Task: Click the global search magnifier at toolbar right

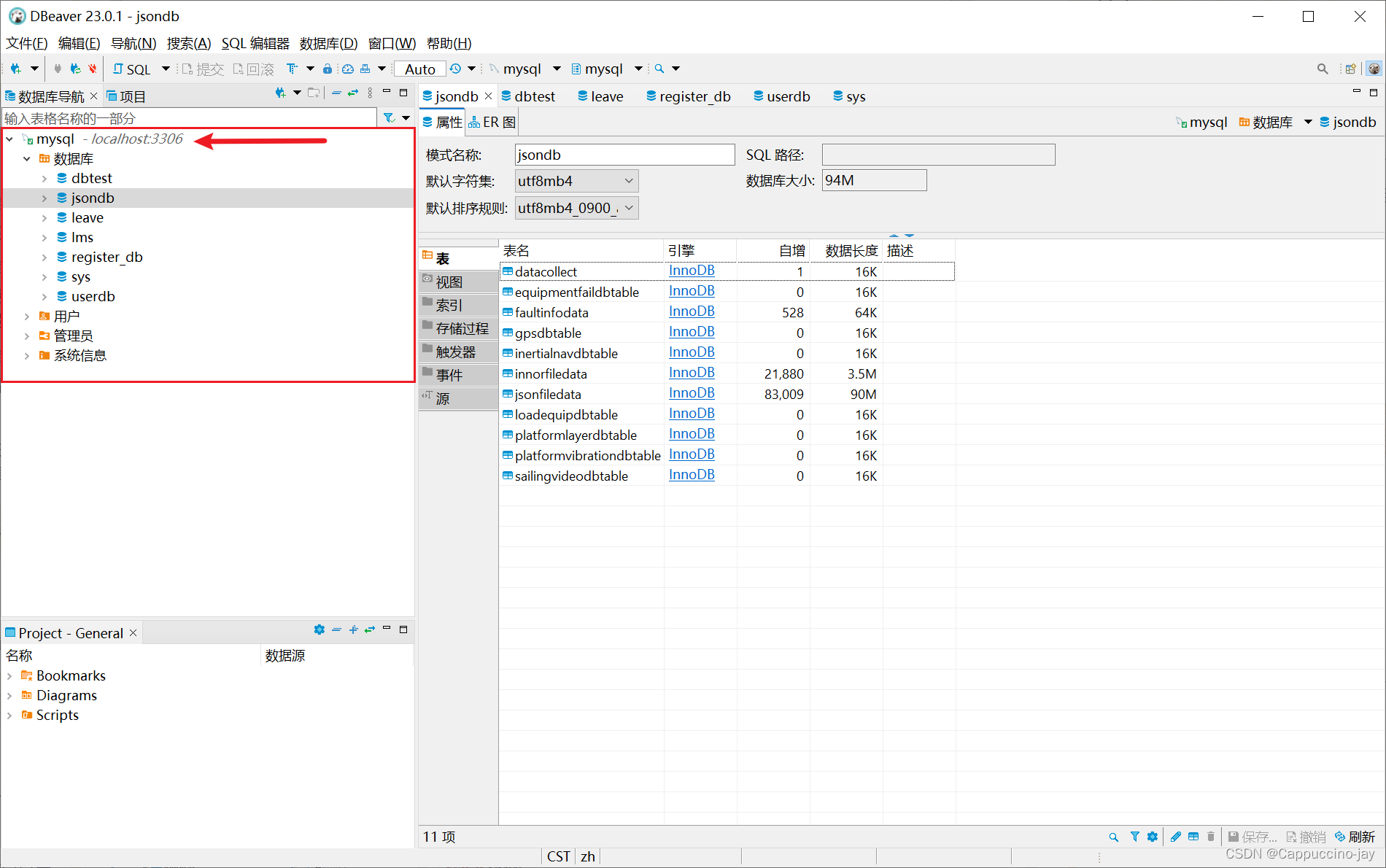Action: click(1323, 69)
